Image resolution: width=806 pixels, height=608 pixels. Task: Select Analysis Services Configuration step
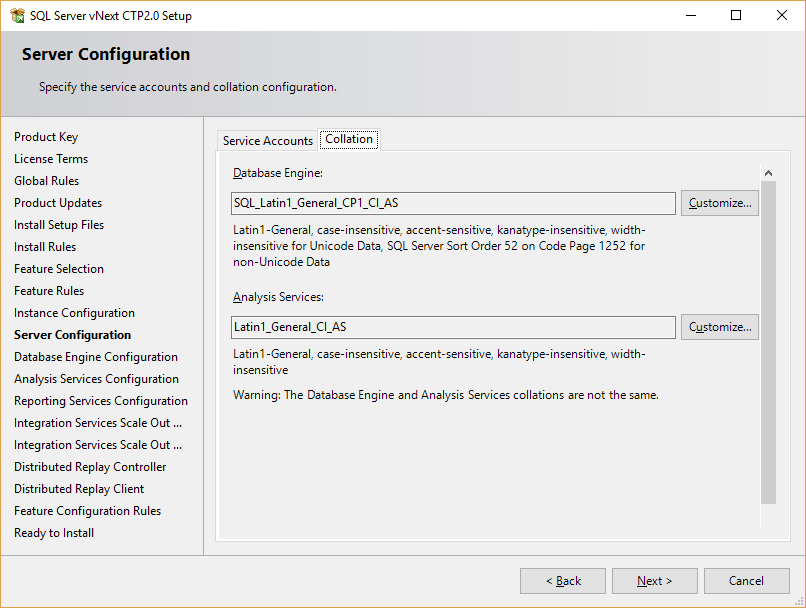pyautogui.click(x=96, y=379)
